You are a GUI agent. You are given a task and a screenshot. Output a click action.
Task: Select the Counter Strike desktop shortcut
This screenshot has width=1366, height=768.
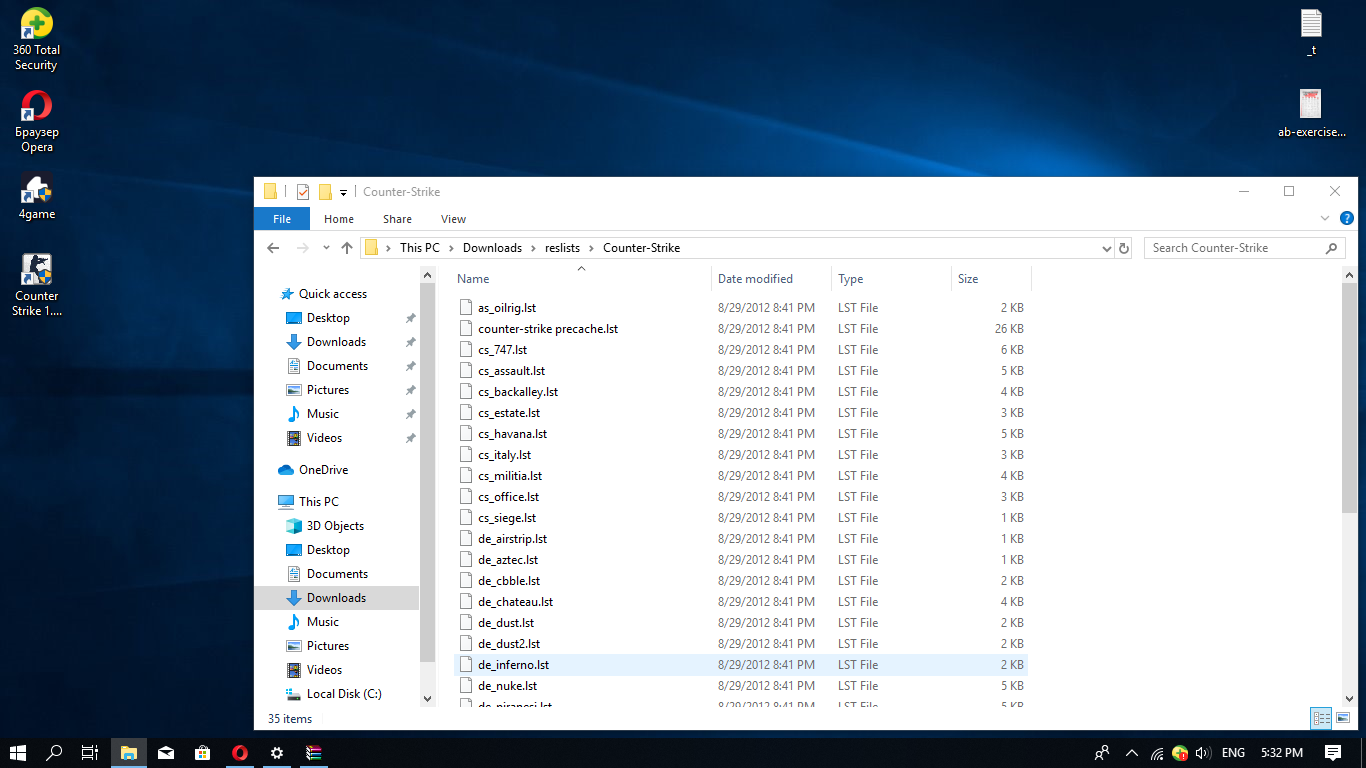37,285
